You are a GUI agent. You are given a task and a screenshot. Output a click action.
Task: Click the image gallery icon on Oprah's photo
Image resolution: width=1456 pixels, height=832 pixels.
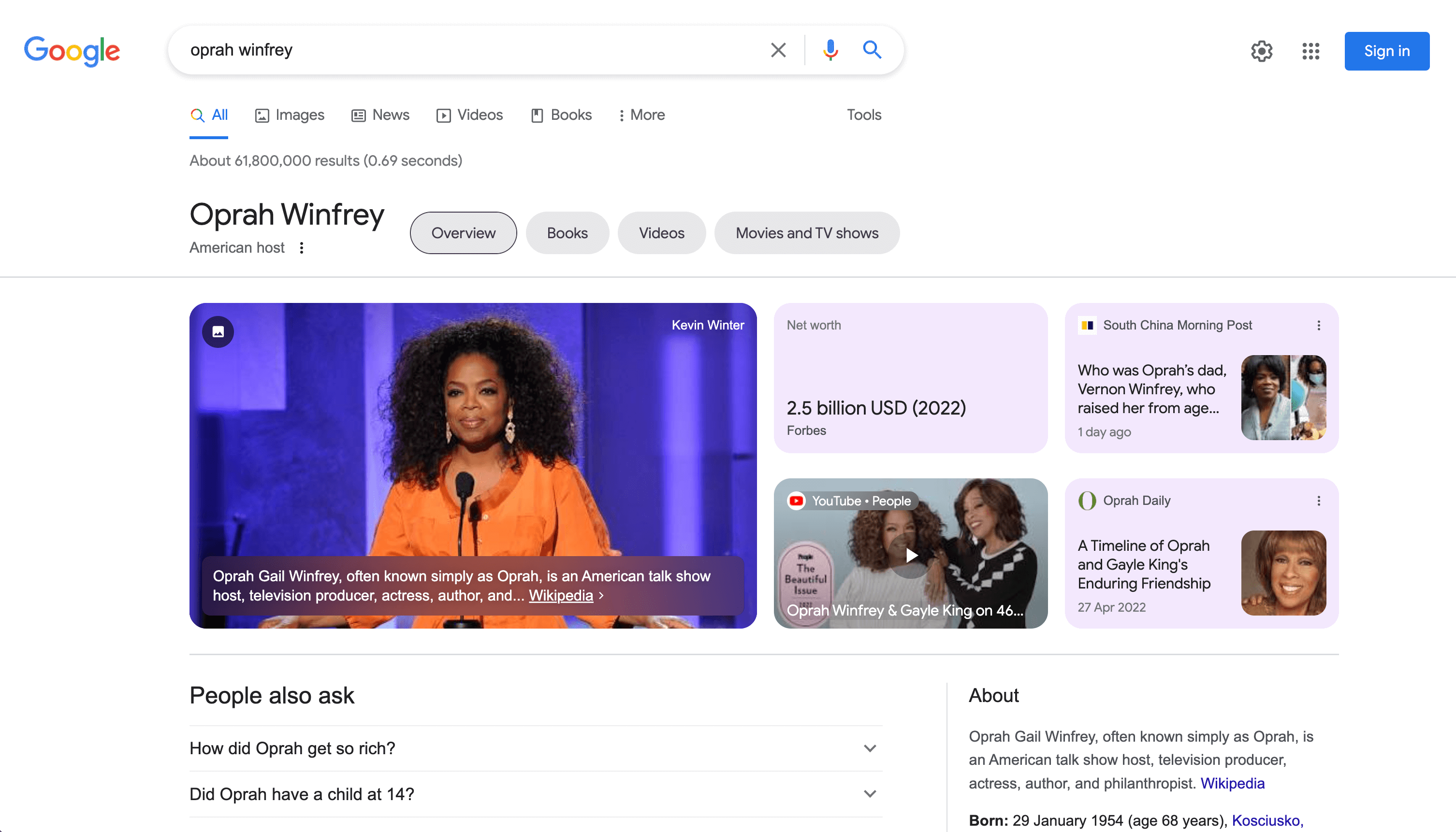click(218, 331)
